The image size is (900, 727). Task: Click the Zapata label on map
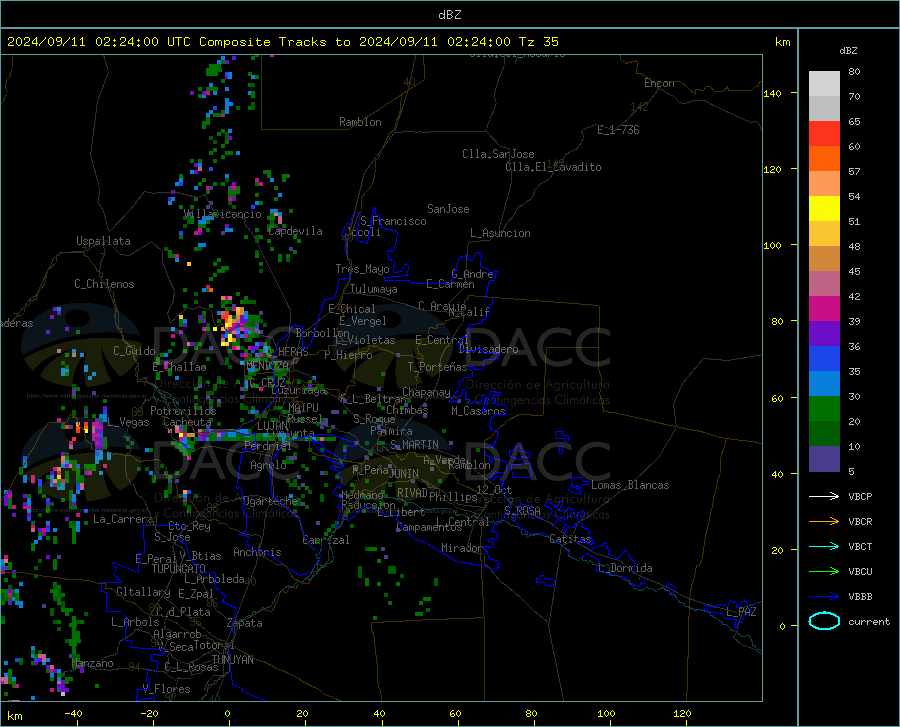coord(245,623)
